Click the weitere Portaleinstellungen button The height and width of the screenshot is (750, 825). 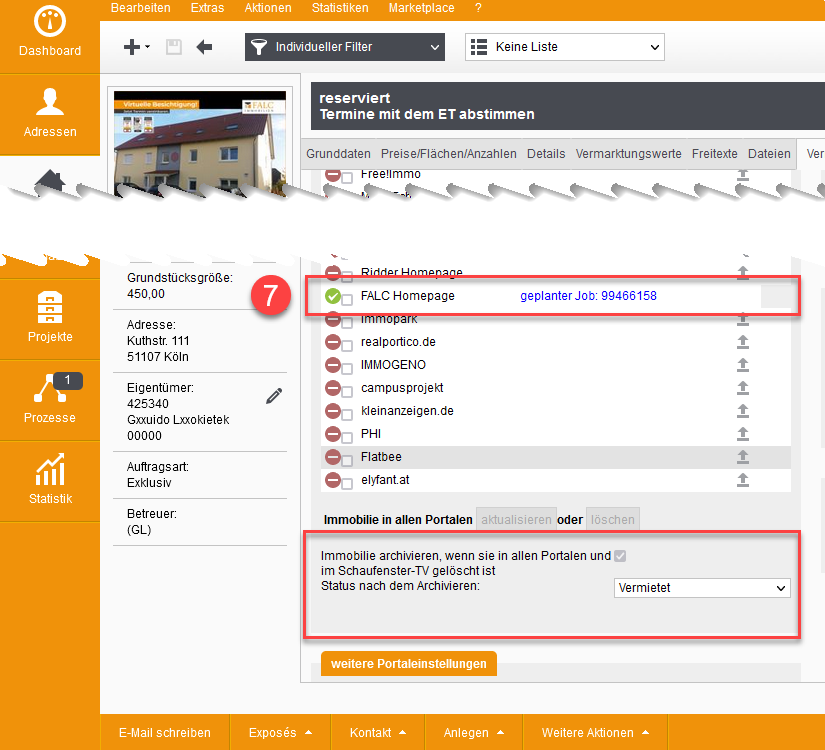point(408,664)
